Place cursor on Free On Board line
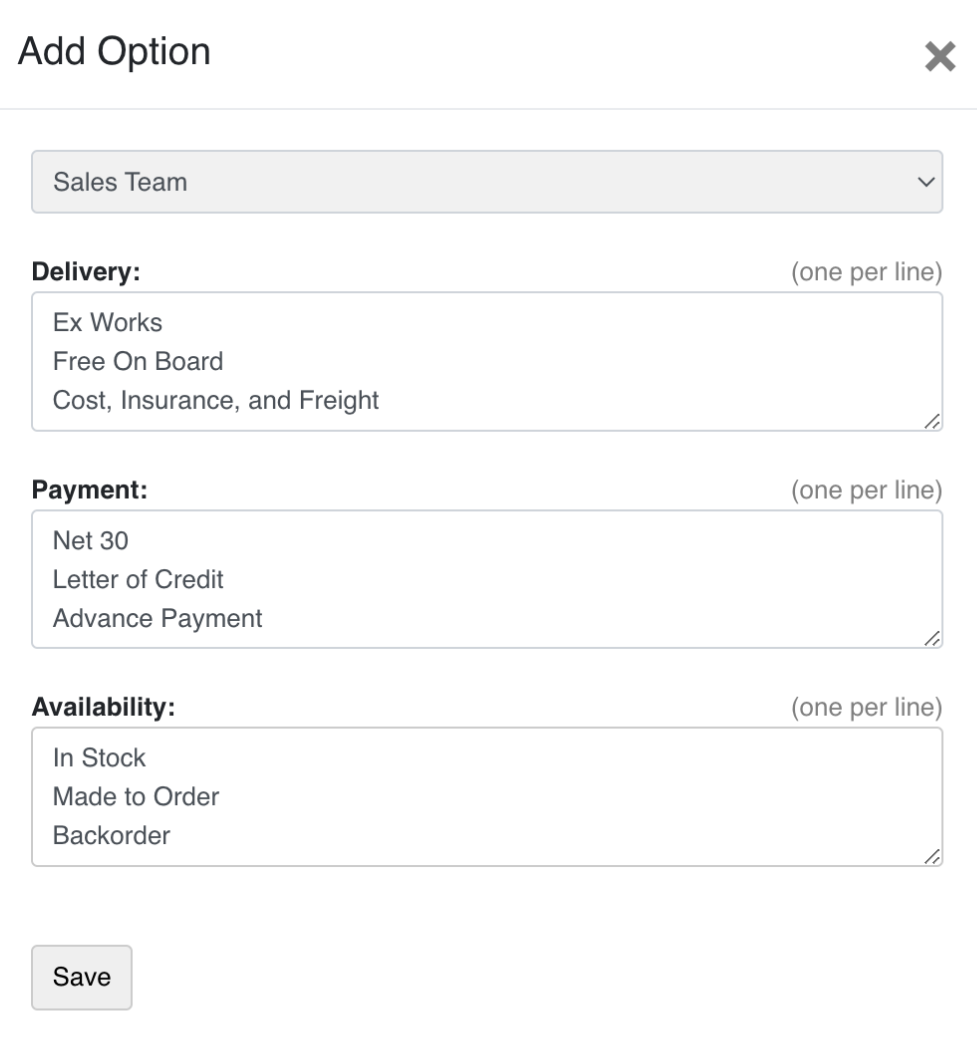Image resolution: width=977 pixels, height=1041 pixels. pyautogui.click(x=138, y=361)
